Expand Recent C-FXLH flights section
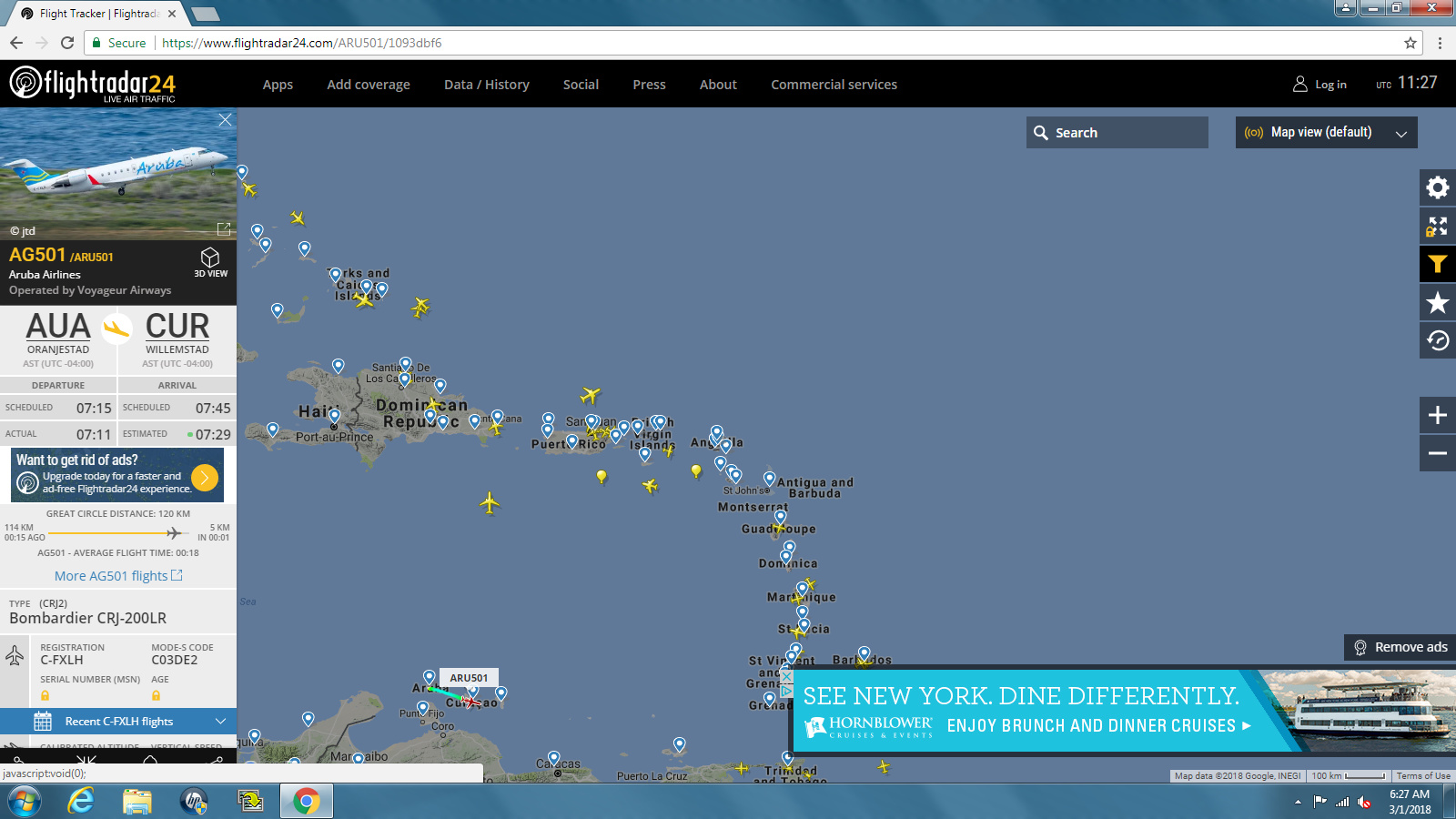The image size is (1456, 819). point(118,722)
